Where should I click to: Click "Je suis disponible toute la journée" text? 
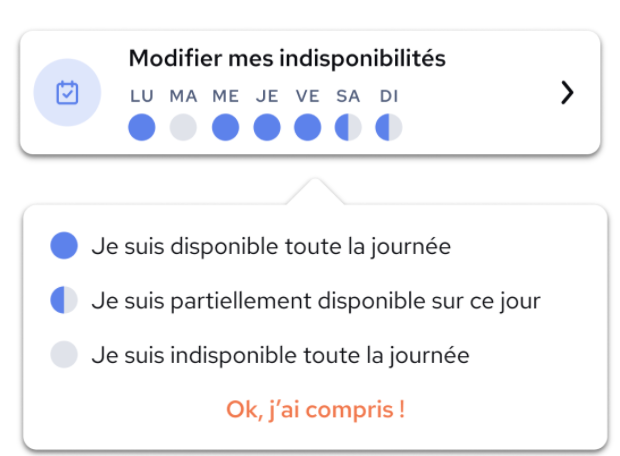pyautogui.click(x=271, y=246)
